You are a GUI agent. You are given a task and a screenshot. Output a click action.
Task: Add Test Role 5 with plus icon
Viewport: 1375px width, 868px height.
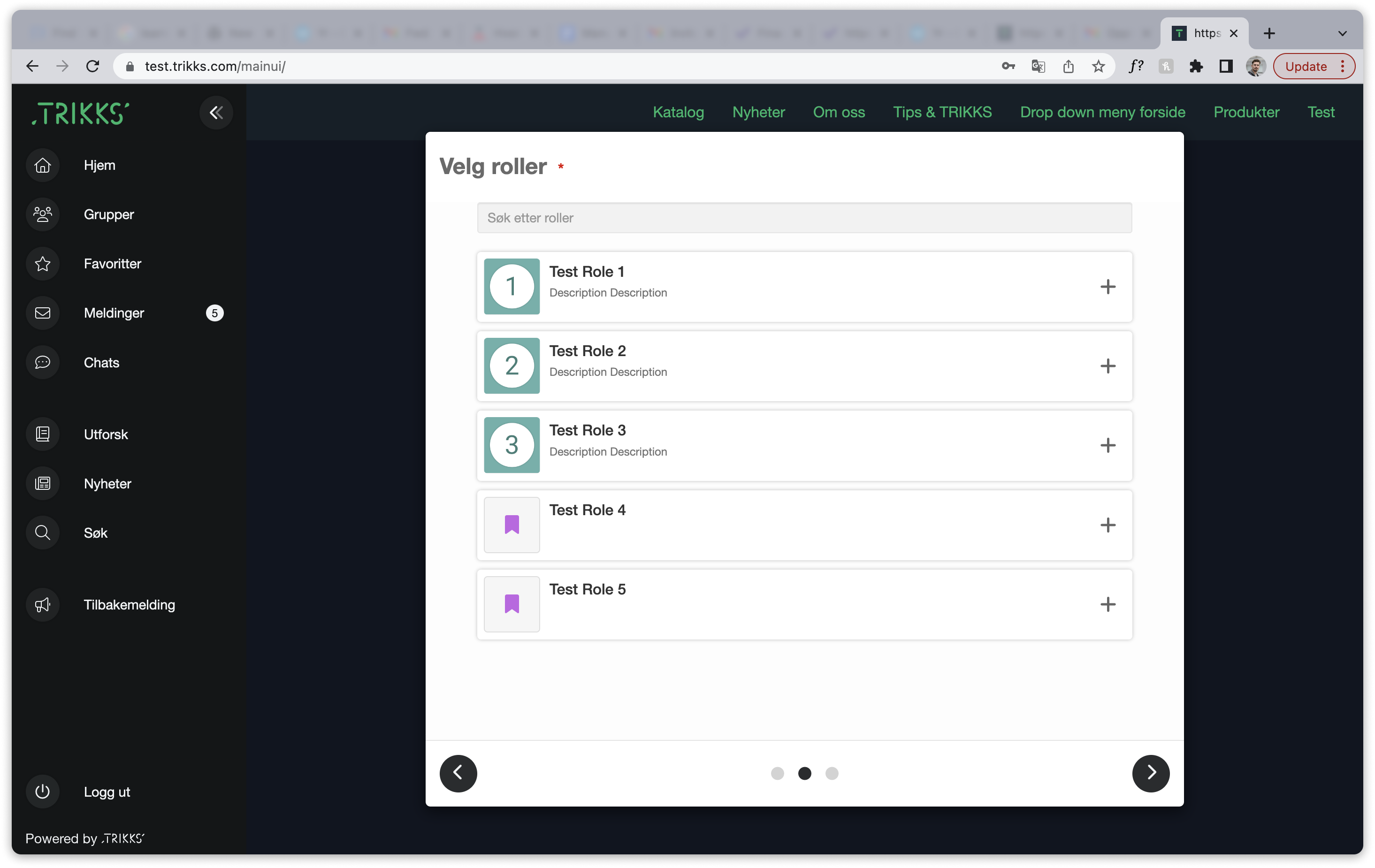click(x=1107, y=604)
